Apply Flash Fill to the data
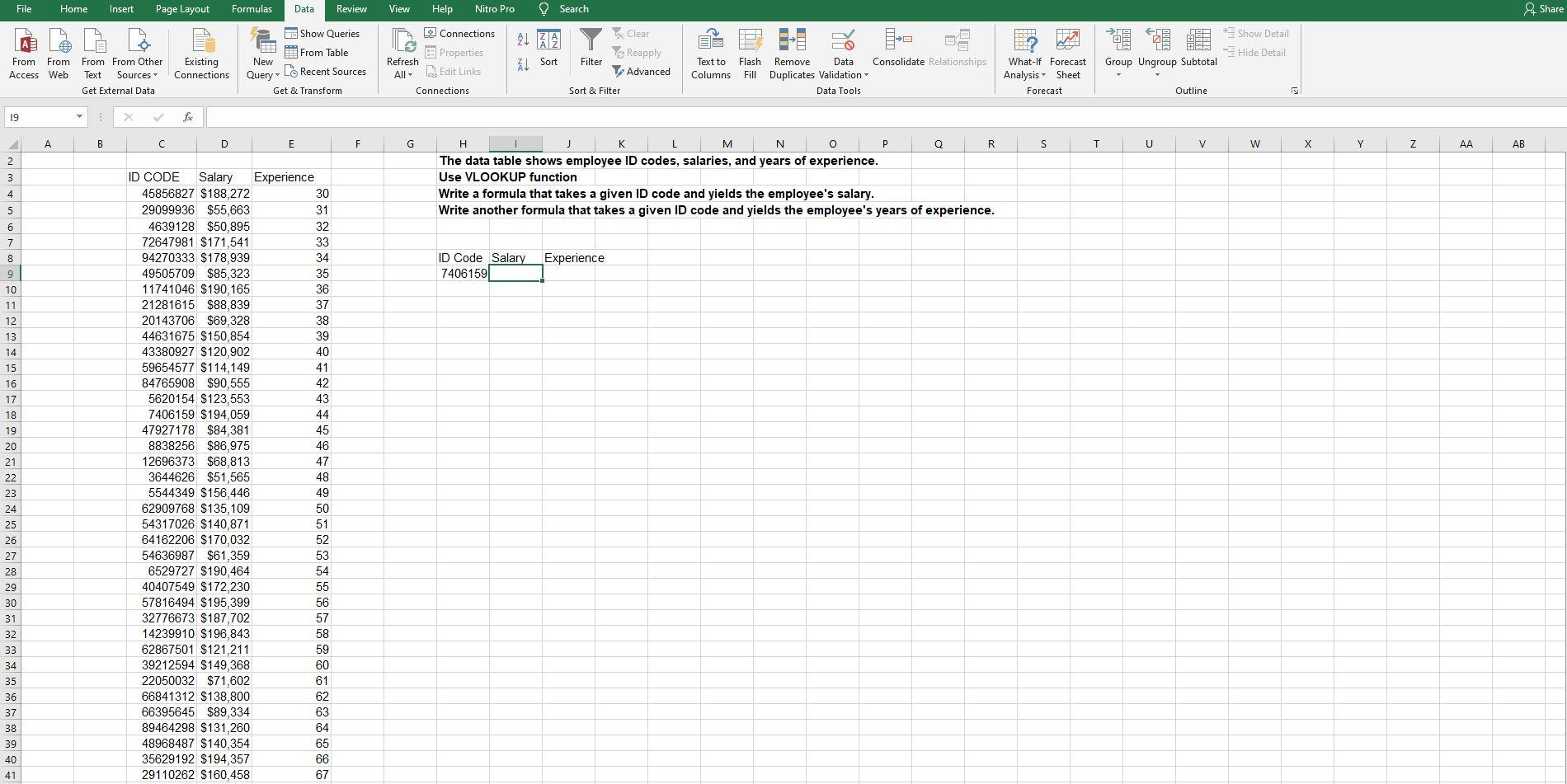Image resolution: width=1567 pixels, height=784 pixels. pyautogui.click(x=750, y=52)
